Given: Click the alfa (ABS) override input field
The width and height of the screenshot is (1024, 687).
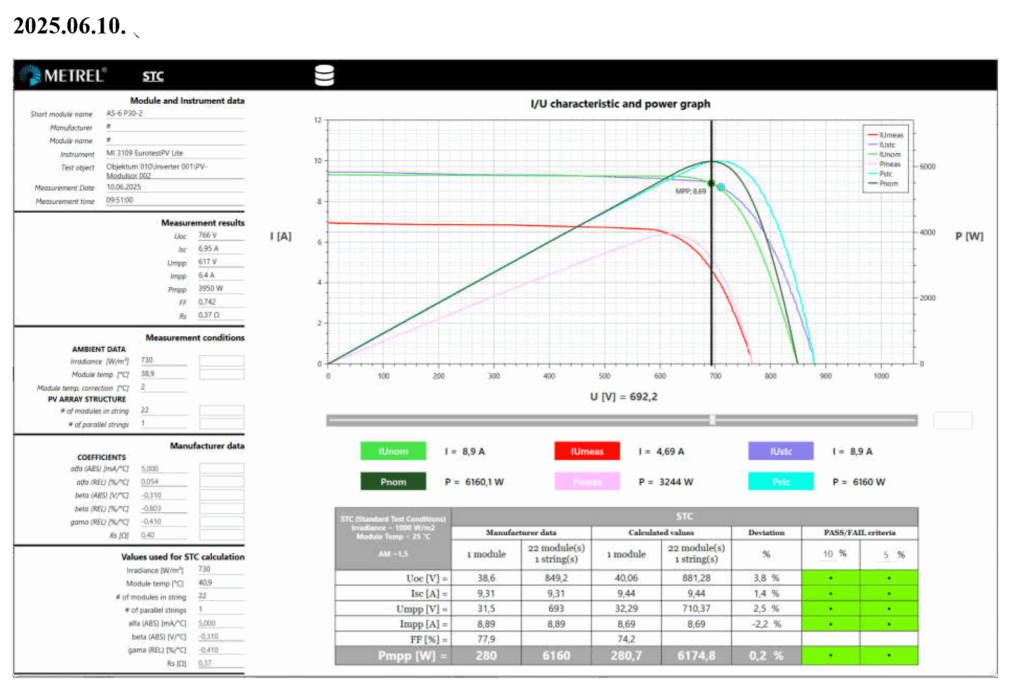Looking at the screenshot, I should (x=221, y=468).
